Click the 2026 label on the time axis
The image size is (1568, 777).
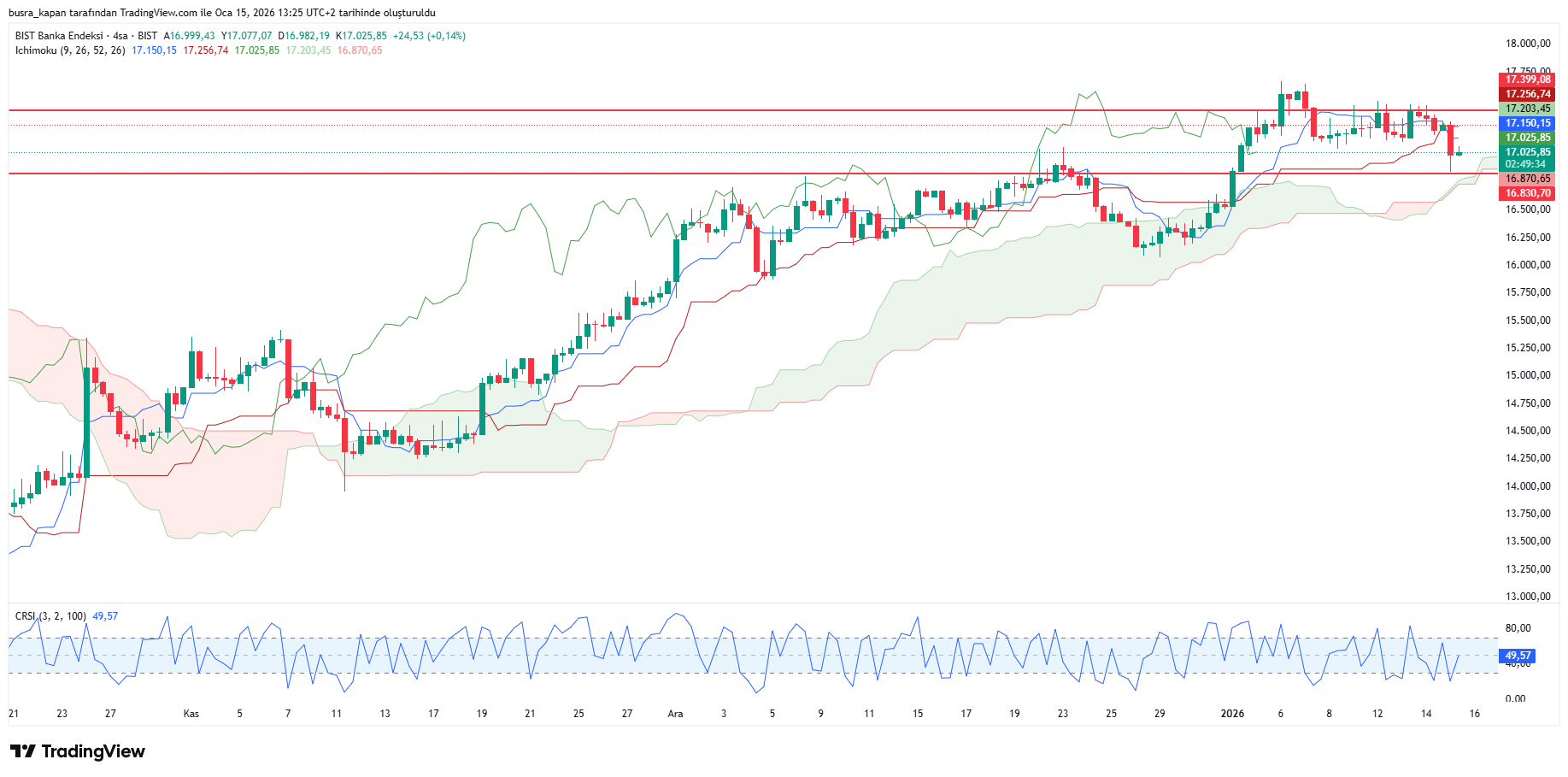(1232, 714)
